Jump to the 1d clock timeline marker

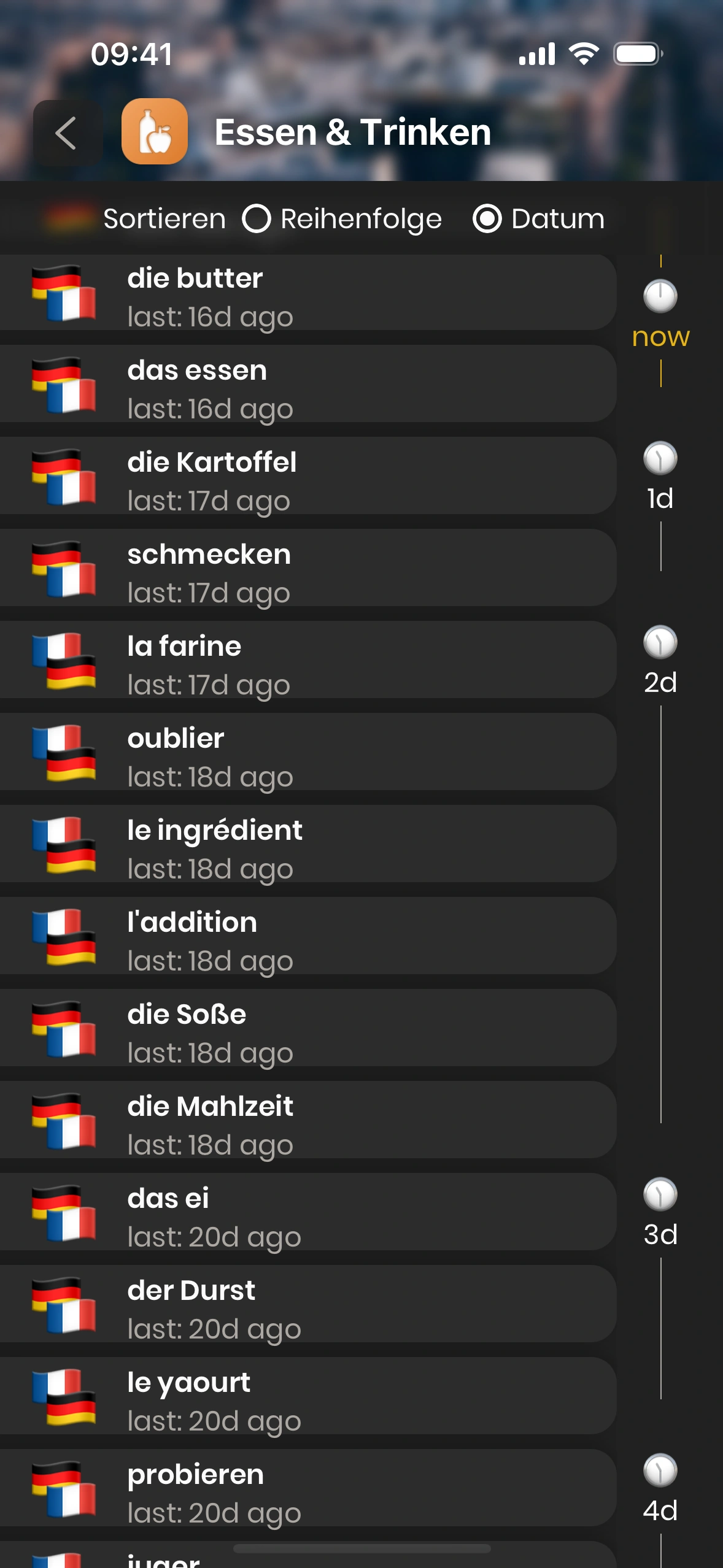point(660,459)
